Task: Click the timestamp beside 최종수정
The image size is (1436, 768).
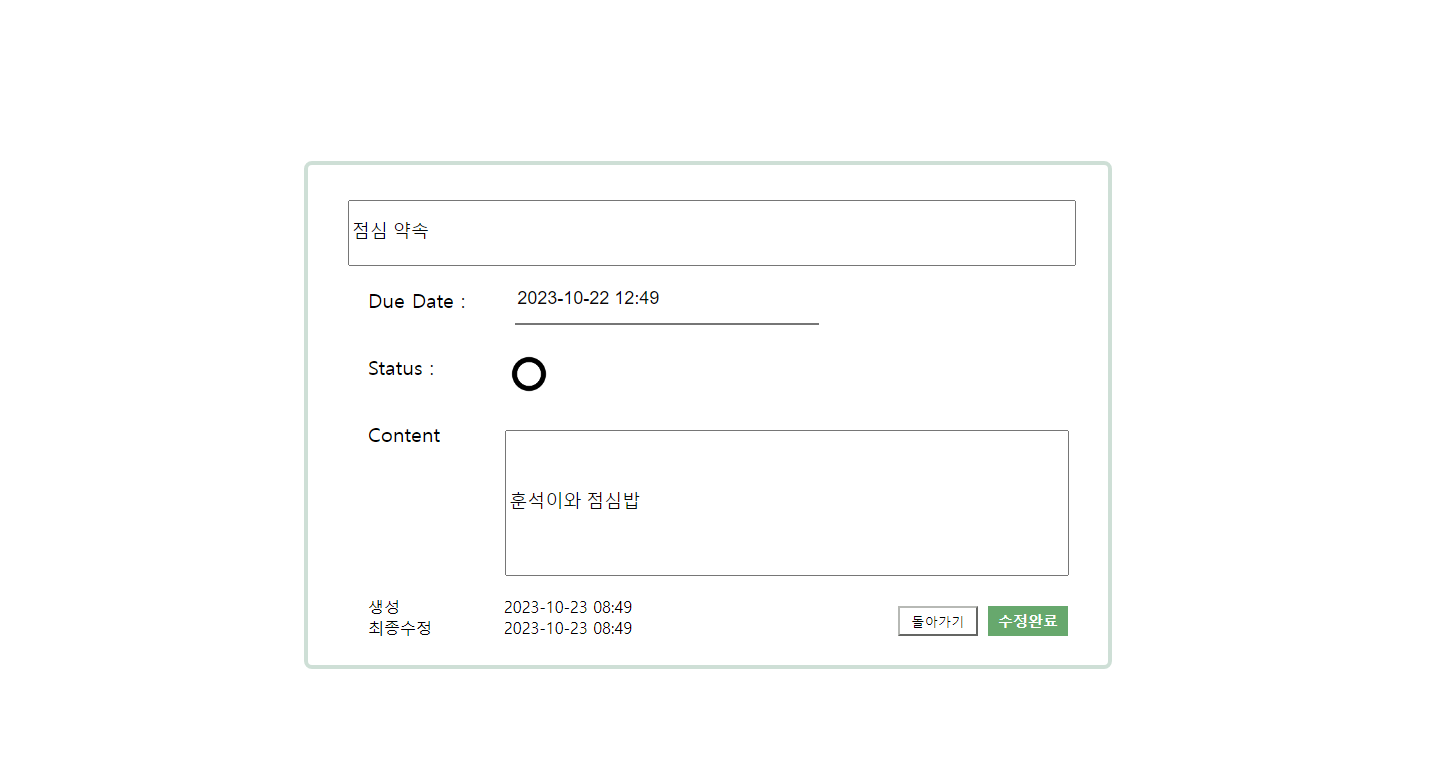Action: click(568, 628)
